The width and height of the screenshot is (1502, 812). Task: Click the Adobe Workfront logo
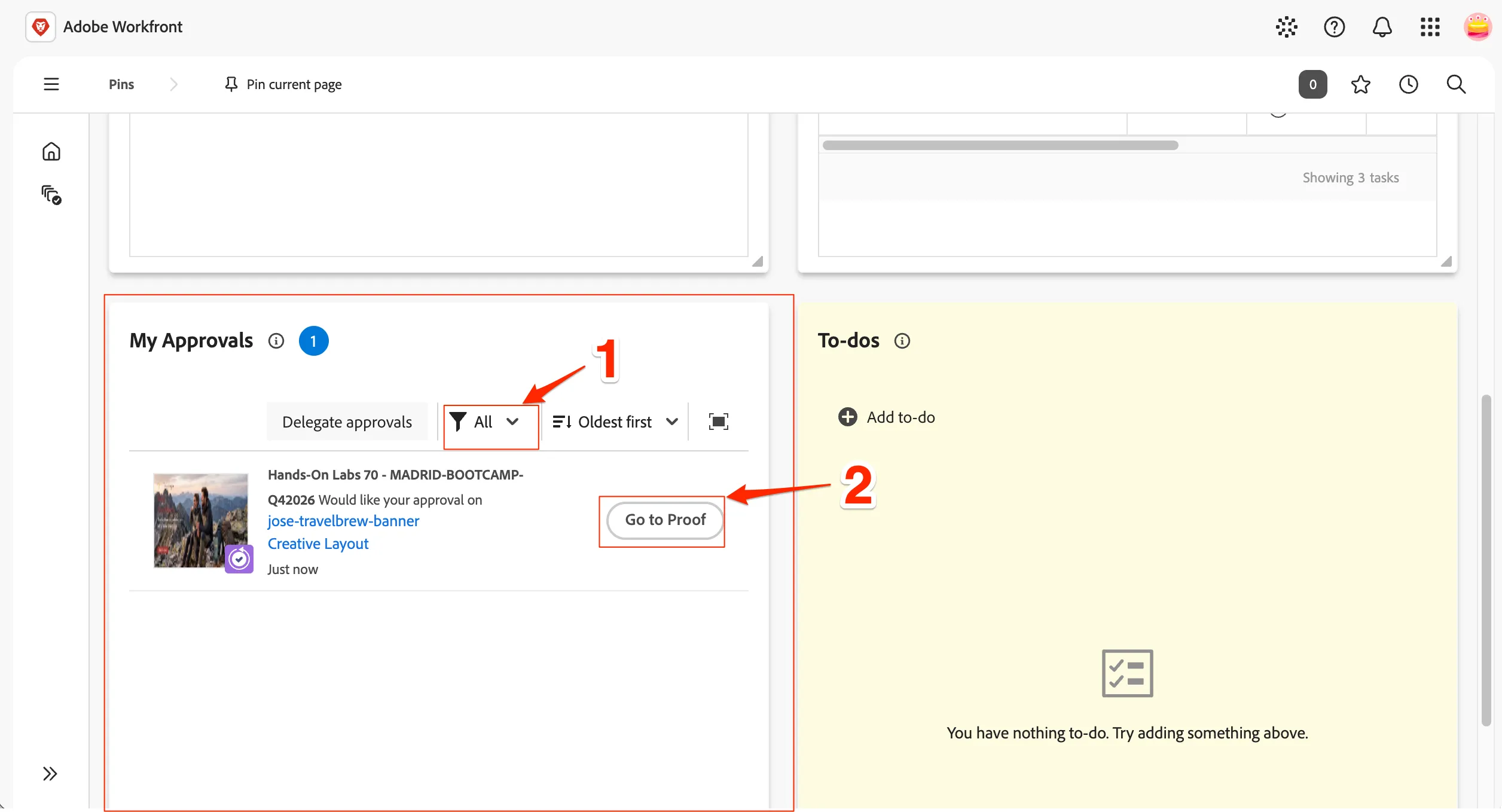[41, 27]
